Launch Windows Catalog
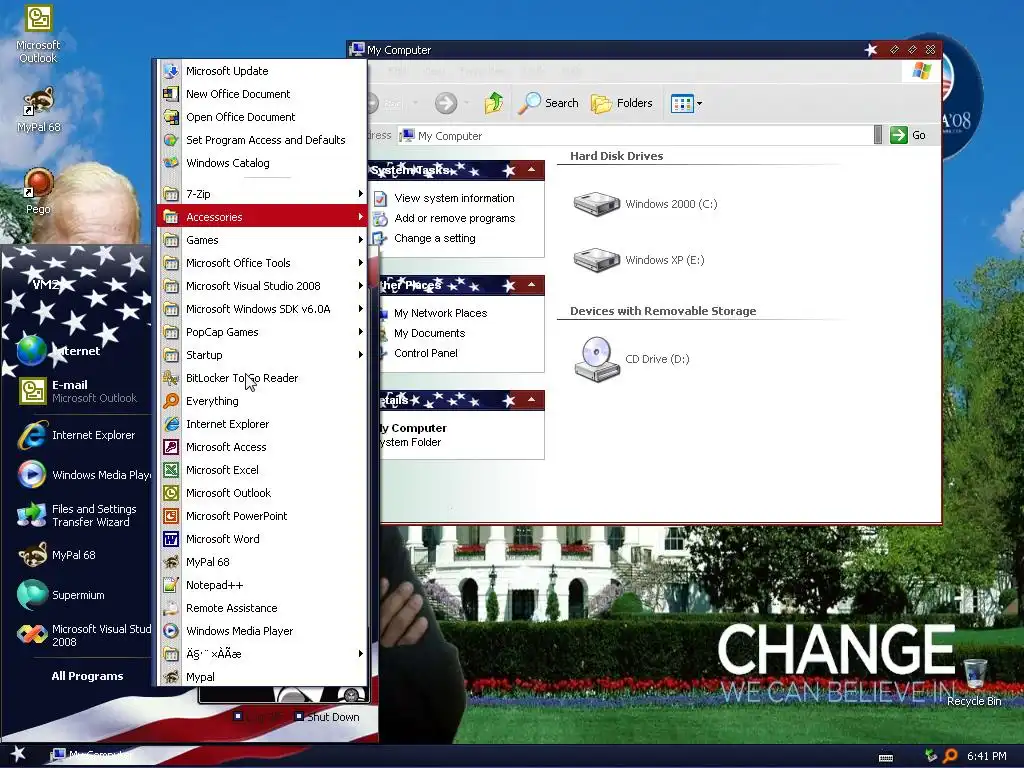1024x768 pixels. (x=261, y=163)
